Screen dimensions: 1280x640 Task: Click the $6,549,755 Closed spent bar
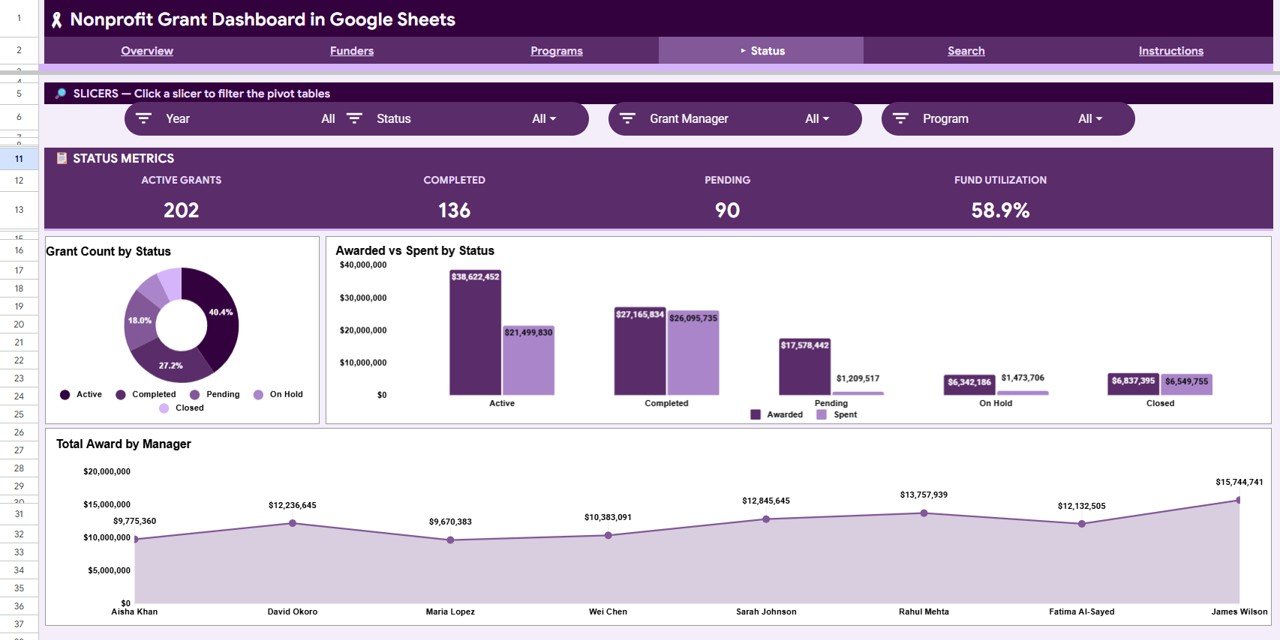tap(1187, 385)
